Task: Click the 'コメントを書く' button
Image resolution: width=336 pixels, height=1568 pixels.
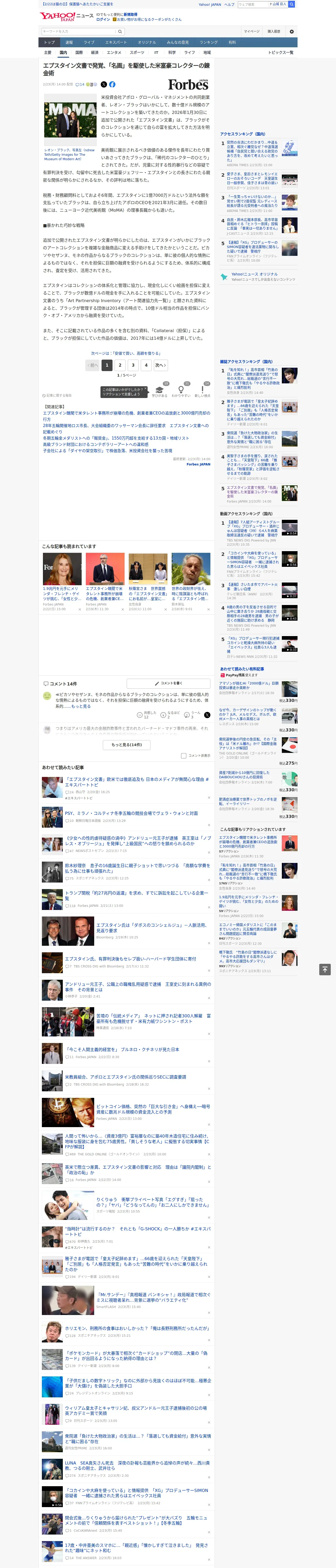Action: coord(168,684)
